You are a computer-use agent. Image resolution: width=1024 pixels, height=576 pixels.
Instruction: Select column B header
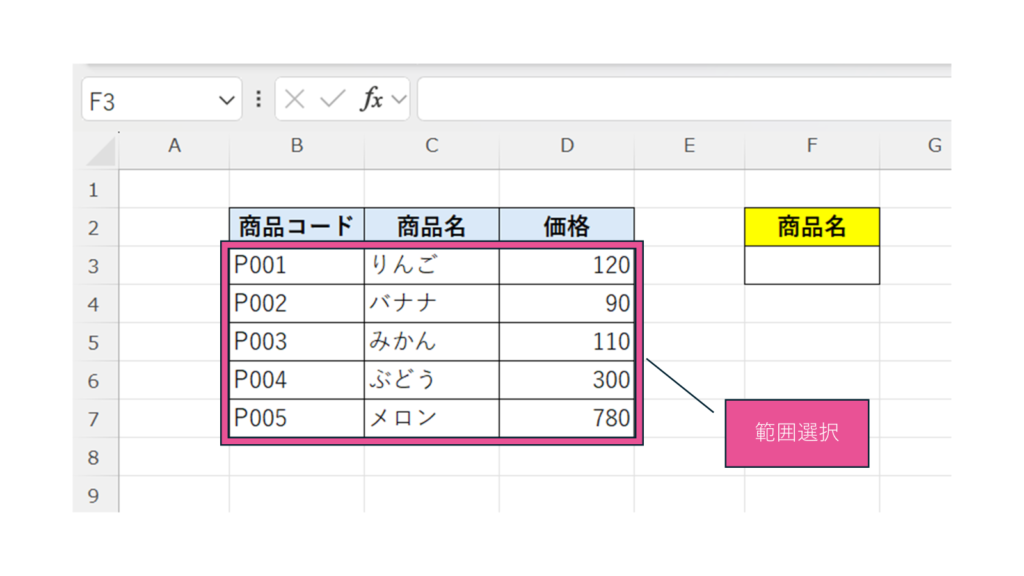[x=296, y=146]
